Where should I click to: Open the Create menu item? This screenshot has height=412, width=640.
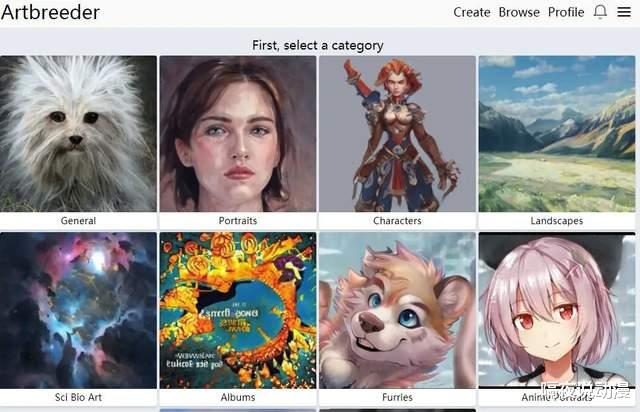472,12
